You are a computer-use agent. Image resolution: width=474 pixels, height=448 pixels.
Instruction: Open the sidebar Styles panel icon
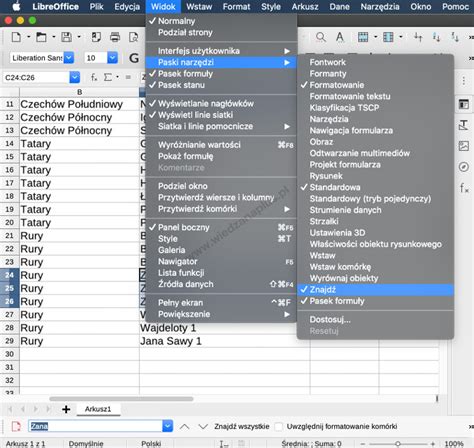click(464, 125)
